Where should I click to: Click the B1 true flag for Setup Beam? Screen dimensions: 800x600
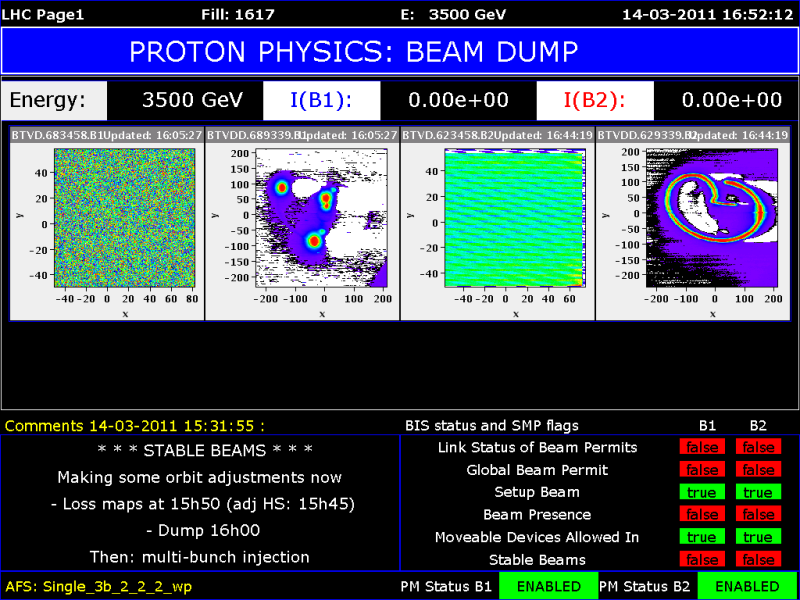pos(702,492)
